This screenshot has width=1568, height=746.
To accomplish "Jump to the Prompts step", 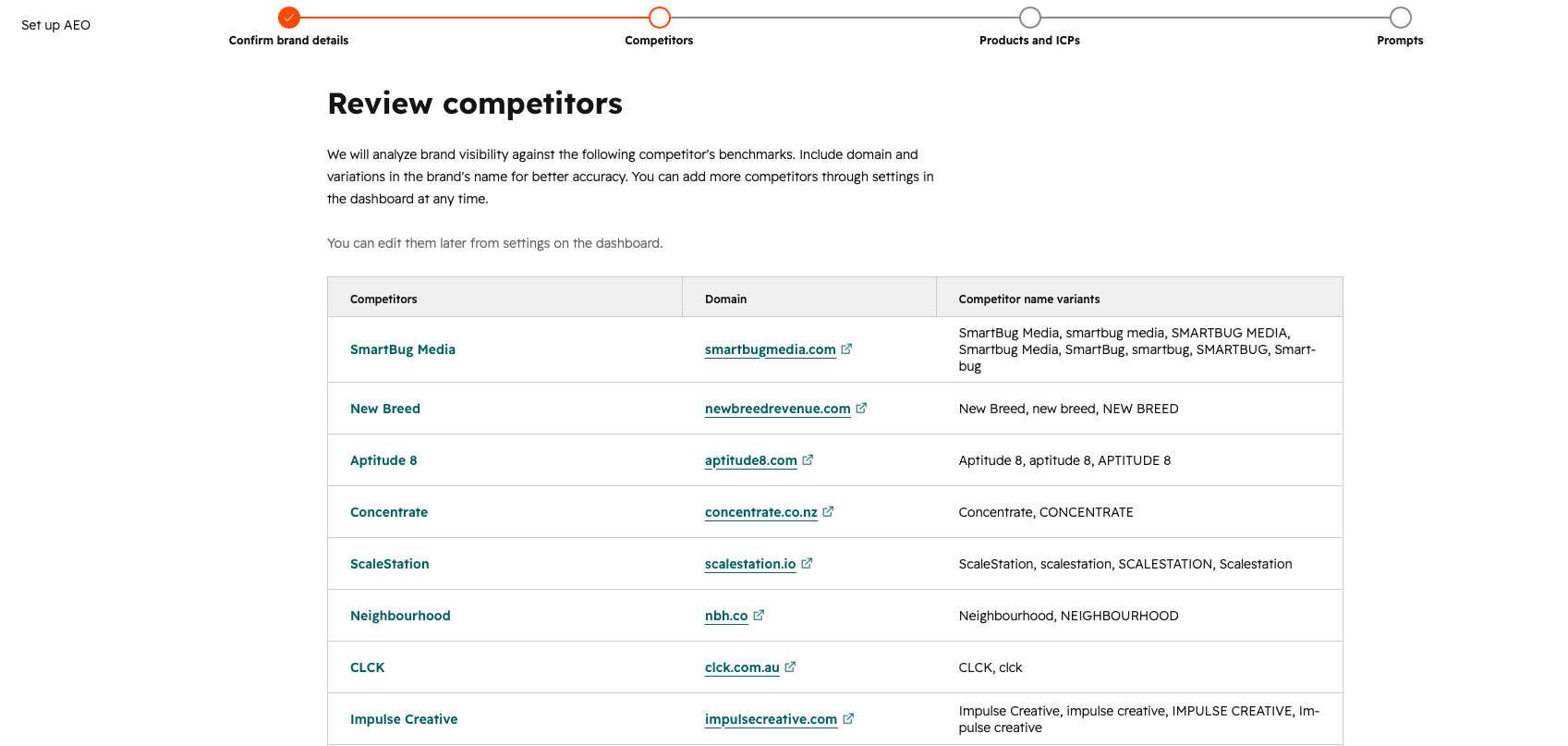I will (x=1400, y=18).
